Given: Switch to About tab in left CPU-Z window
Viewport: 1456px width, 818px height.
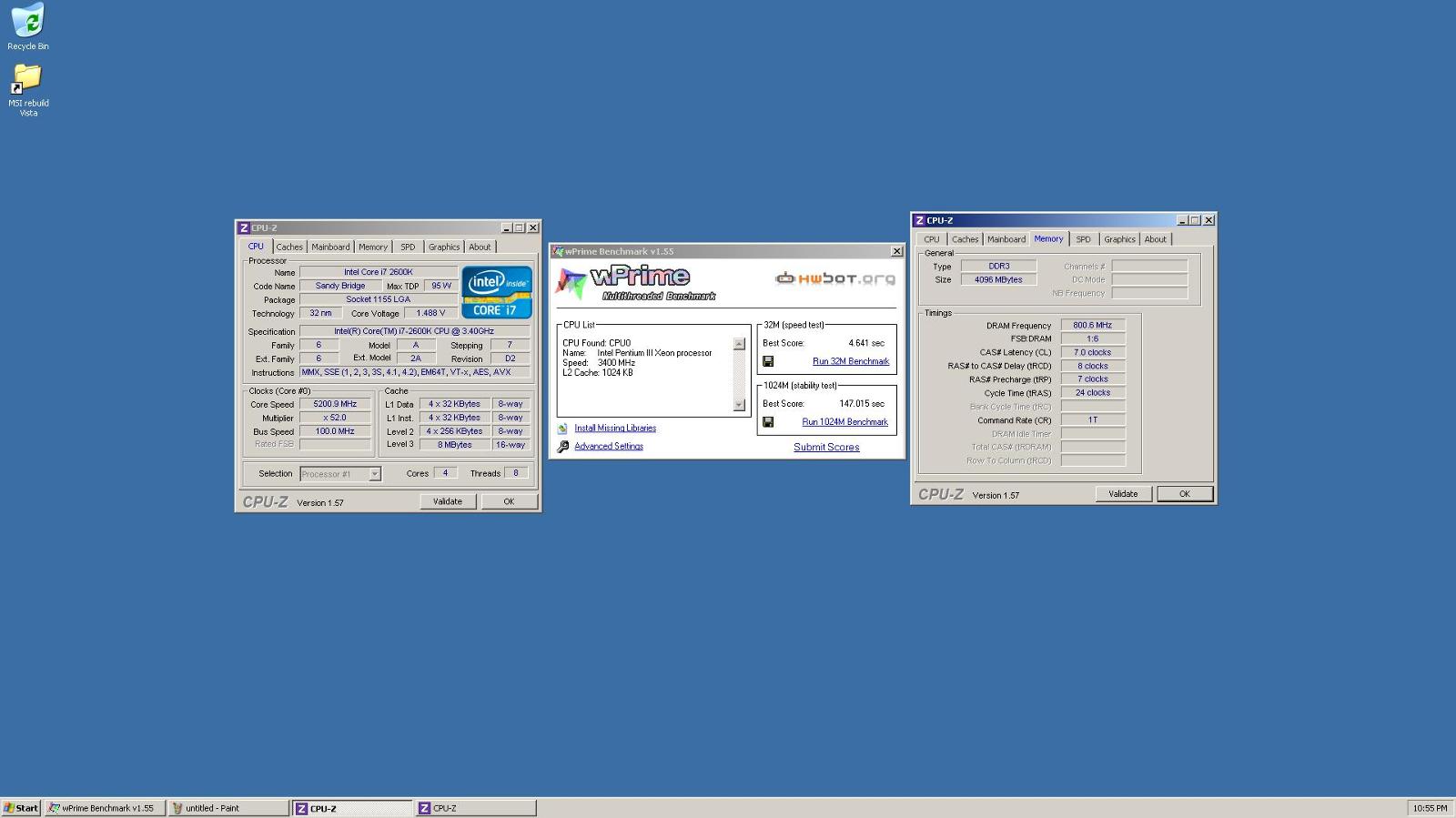Looking at the screenshot, I should click(480, 247).
